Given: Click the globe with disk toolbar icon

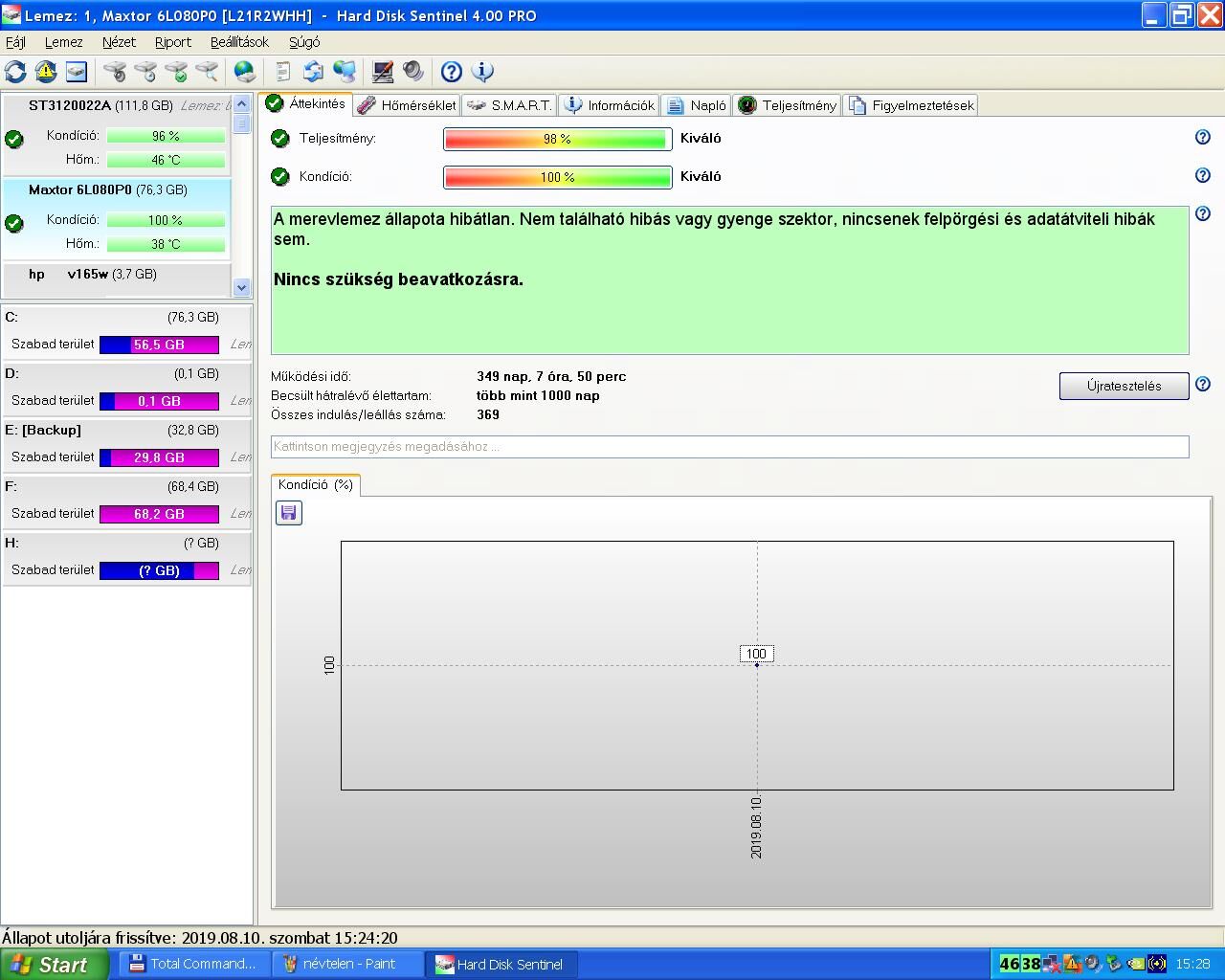Looking at the screenshot, I should pos(245,72).
